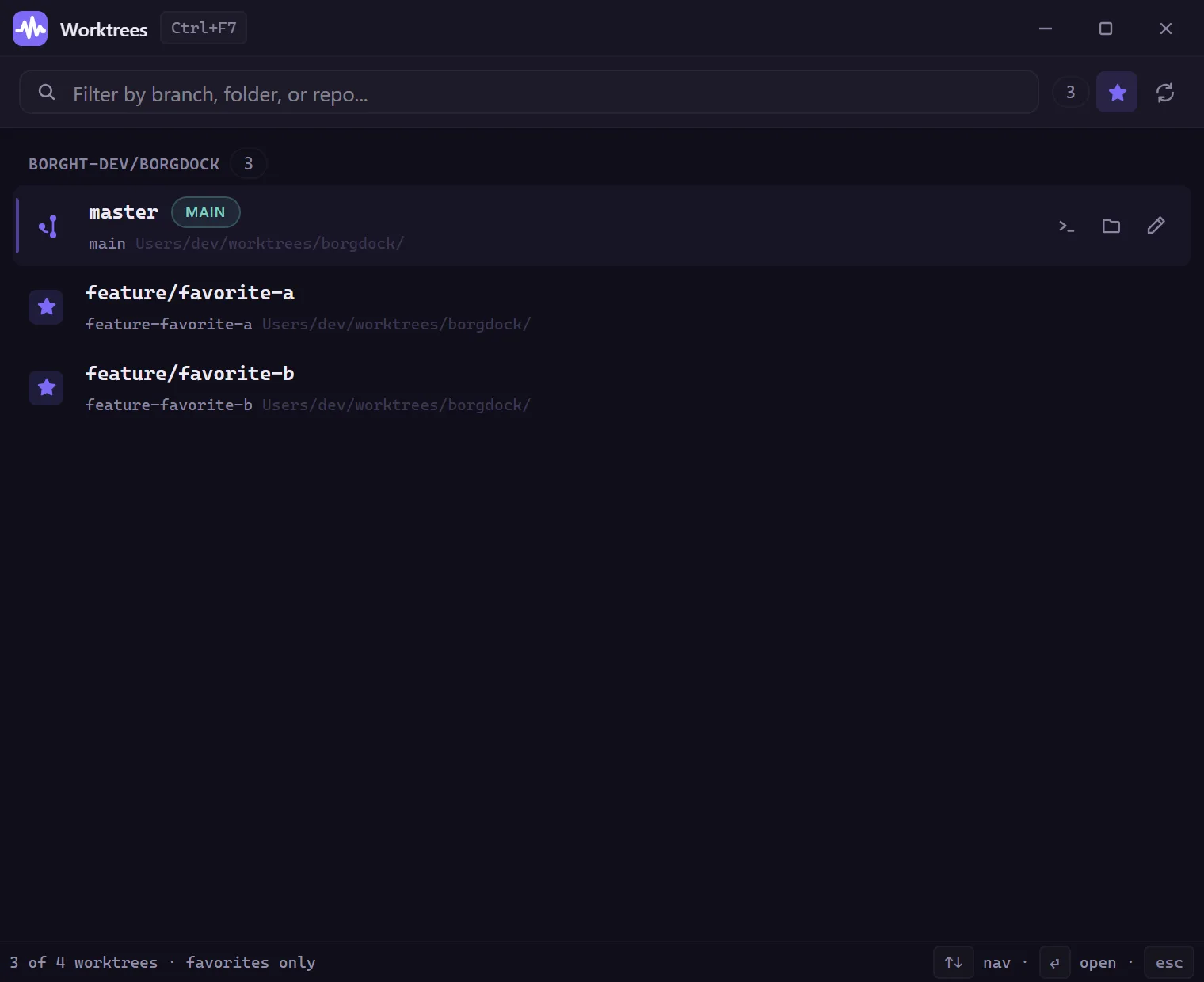1204x982 pixels.
Task: Toggle the favorites-only star filter
Action: point(1117,93)
